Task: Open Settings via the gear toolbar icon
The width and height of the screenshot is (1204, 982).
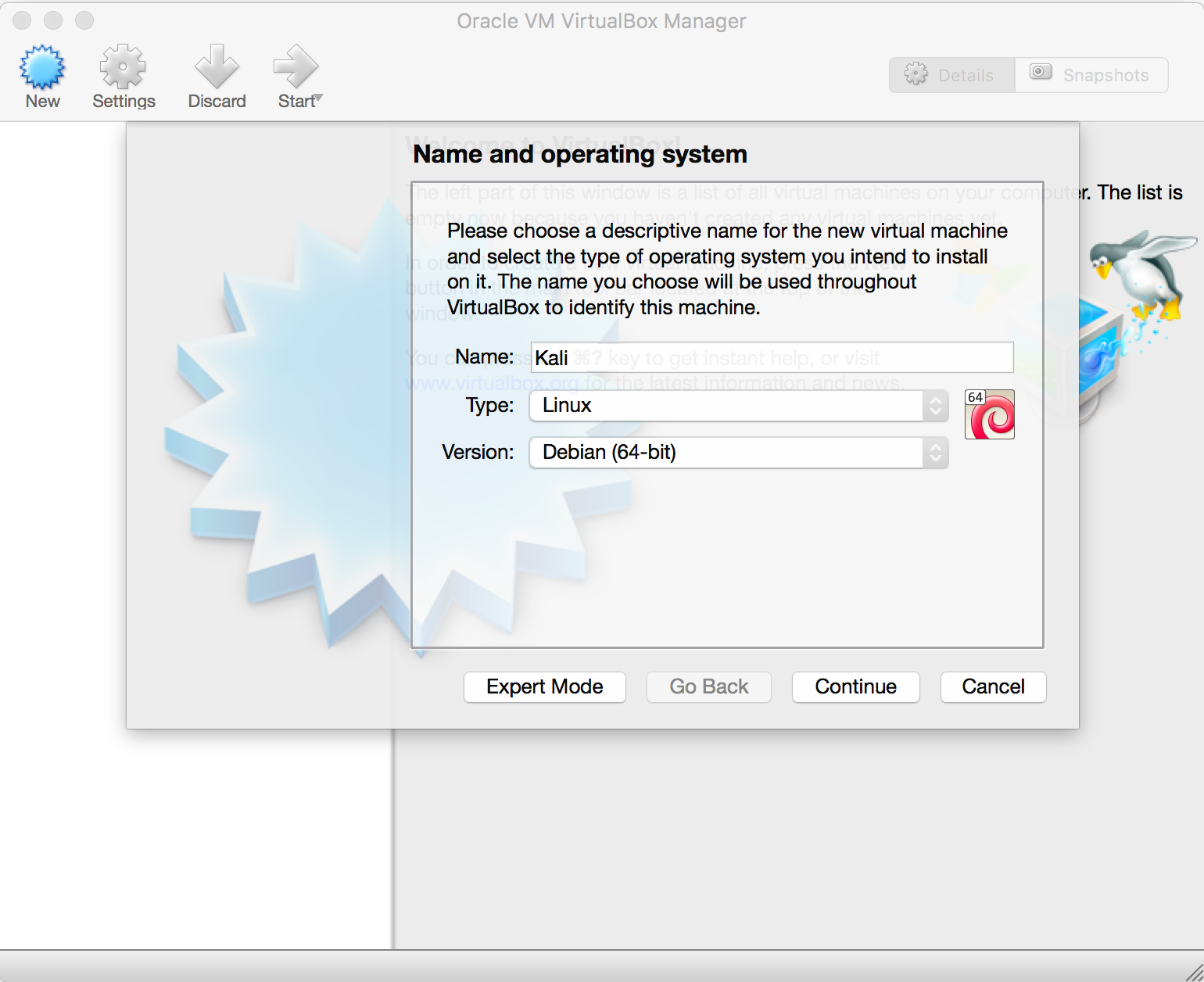Action: point(123,67)
